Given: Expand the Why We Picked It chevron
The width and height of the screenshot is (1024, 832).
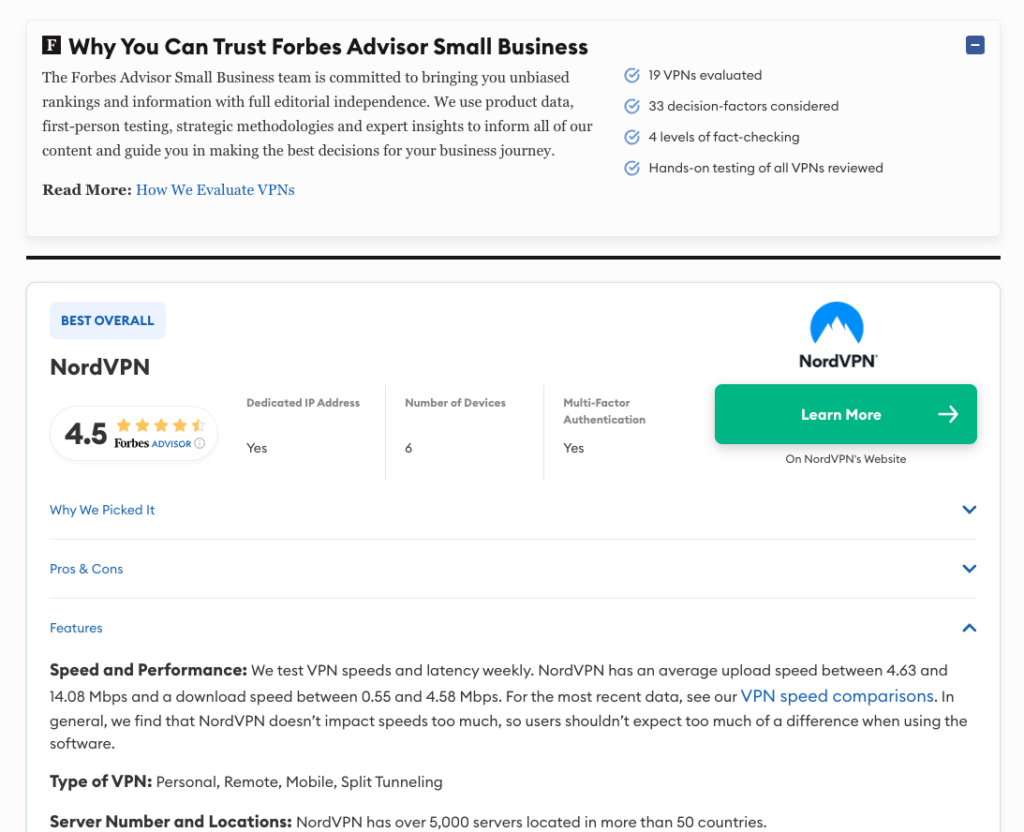Looking at the screenshot, I should [968, 510].
